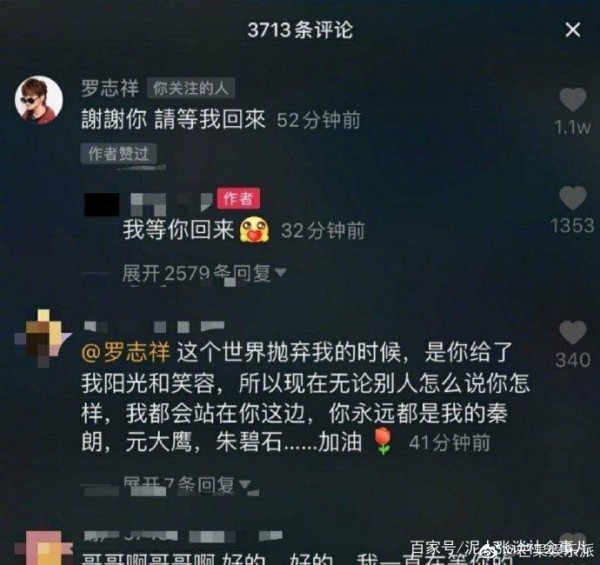Open 罗志祥 username in first comment

click(x=110, y=88)
